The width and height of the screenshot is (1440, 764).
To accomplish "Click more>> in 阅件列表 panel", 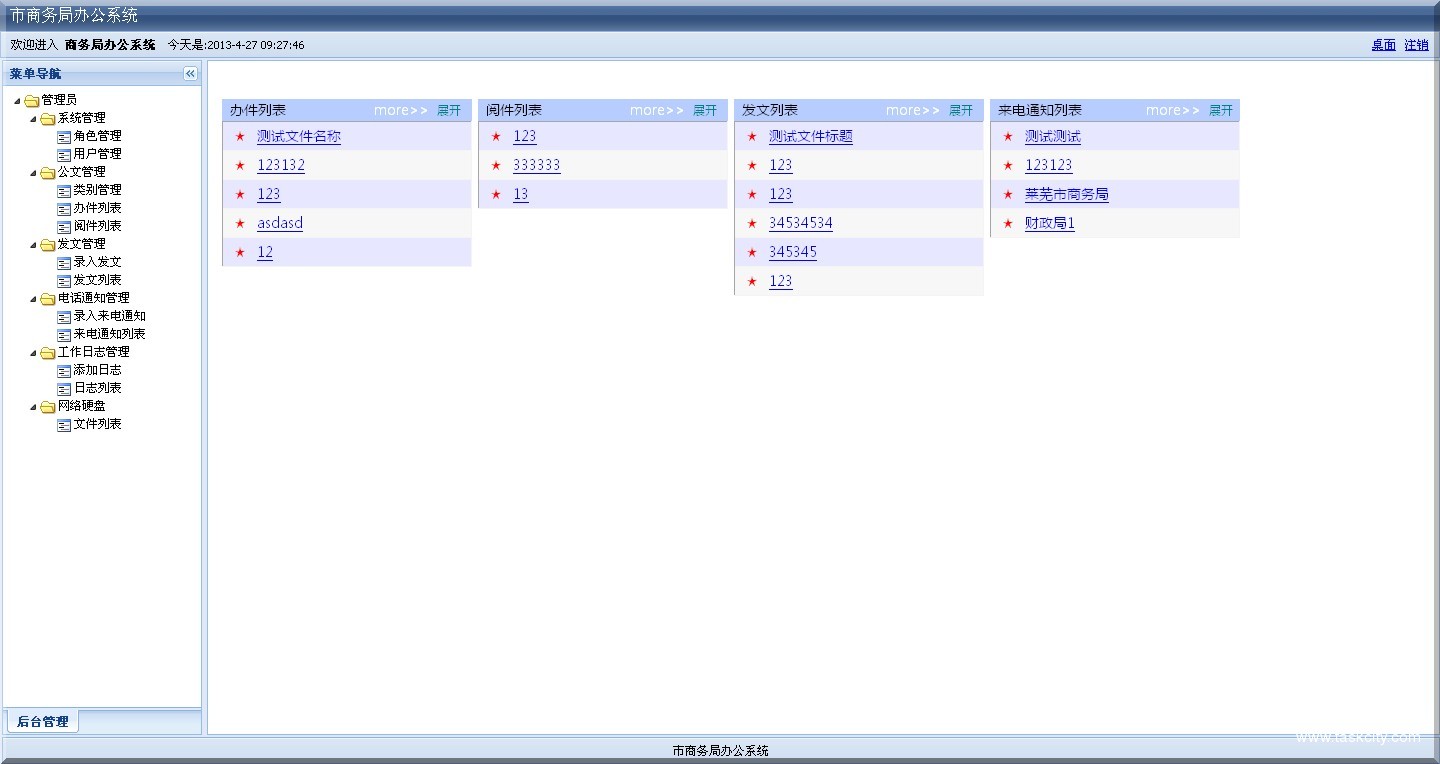I will pos(657,110).
